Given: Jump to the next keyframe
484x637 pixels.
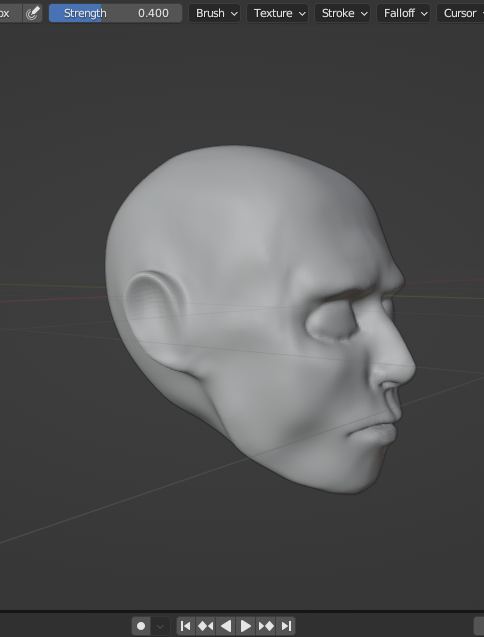Looking at the screenshot, I should click(x=266, y=626).
